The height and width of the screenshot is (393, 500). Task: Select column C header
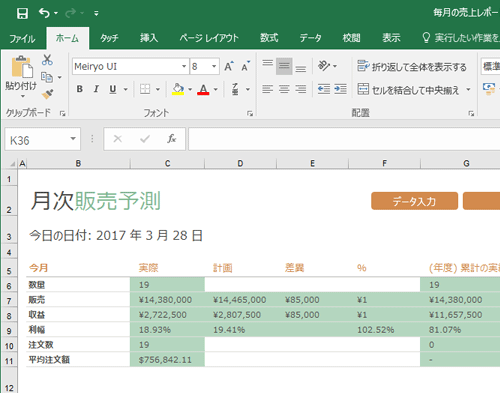(x=167, y=163)
